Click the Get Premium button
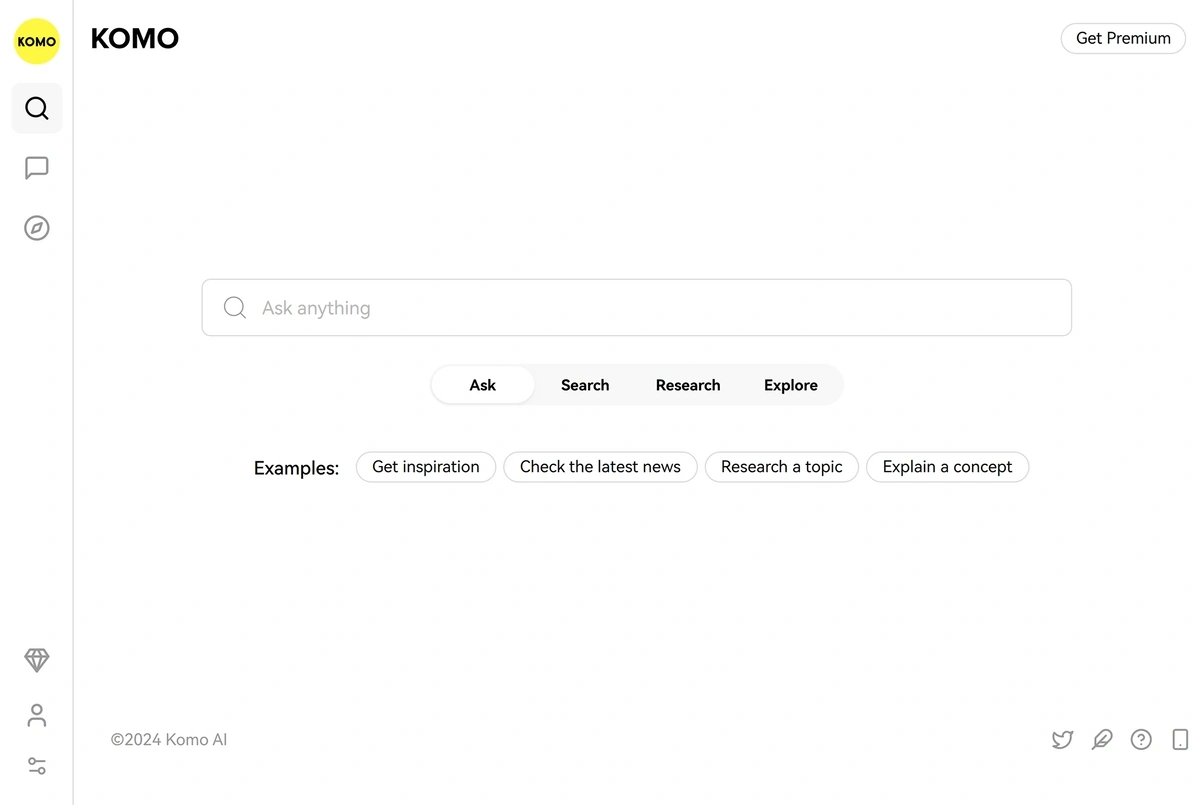This screenshot has width=1200, height=805. point(1123,38)
